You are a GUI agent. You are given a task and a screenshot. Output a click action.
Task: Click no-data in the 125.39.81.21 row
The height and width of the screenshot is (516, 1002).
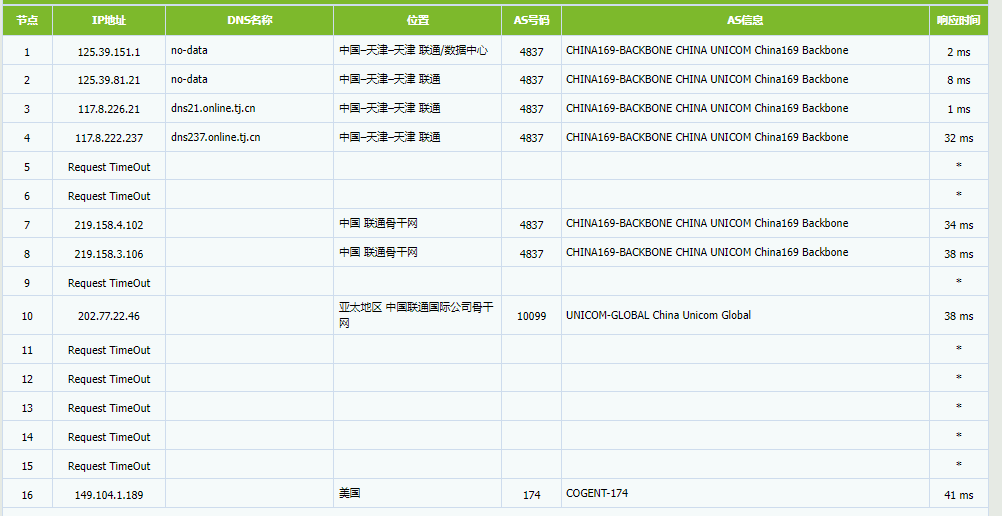point(189,79)
